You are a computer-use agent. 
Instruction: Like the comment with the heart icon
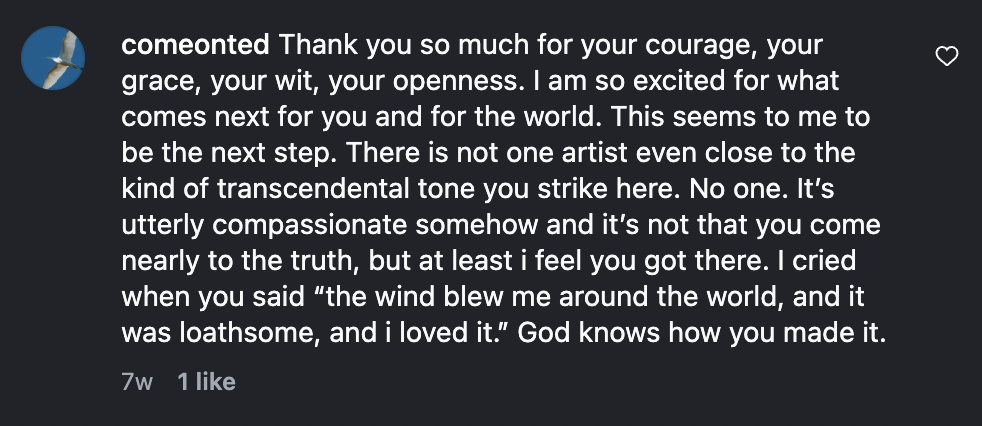(945, 57)
